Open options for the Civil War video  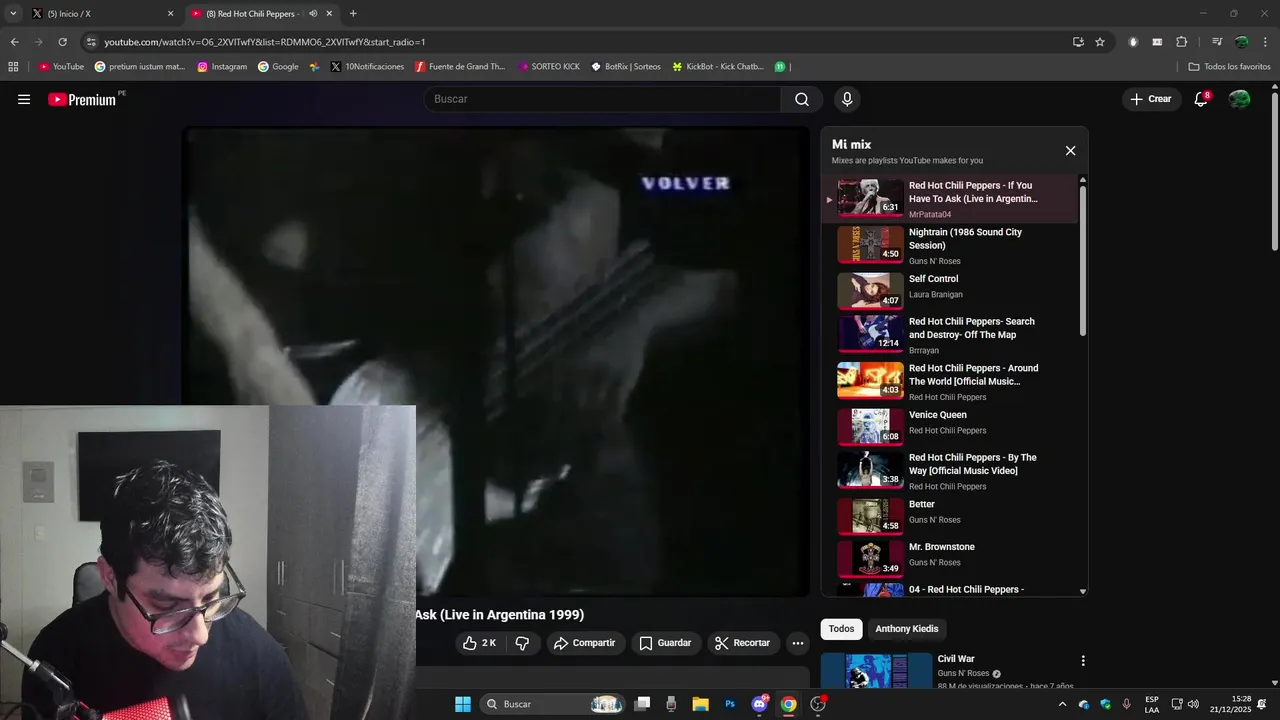click(x=1082, y=661)
